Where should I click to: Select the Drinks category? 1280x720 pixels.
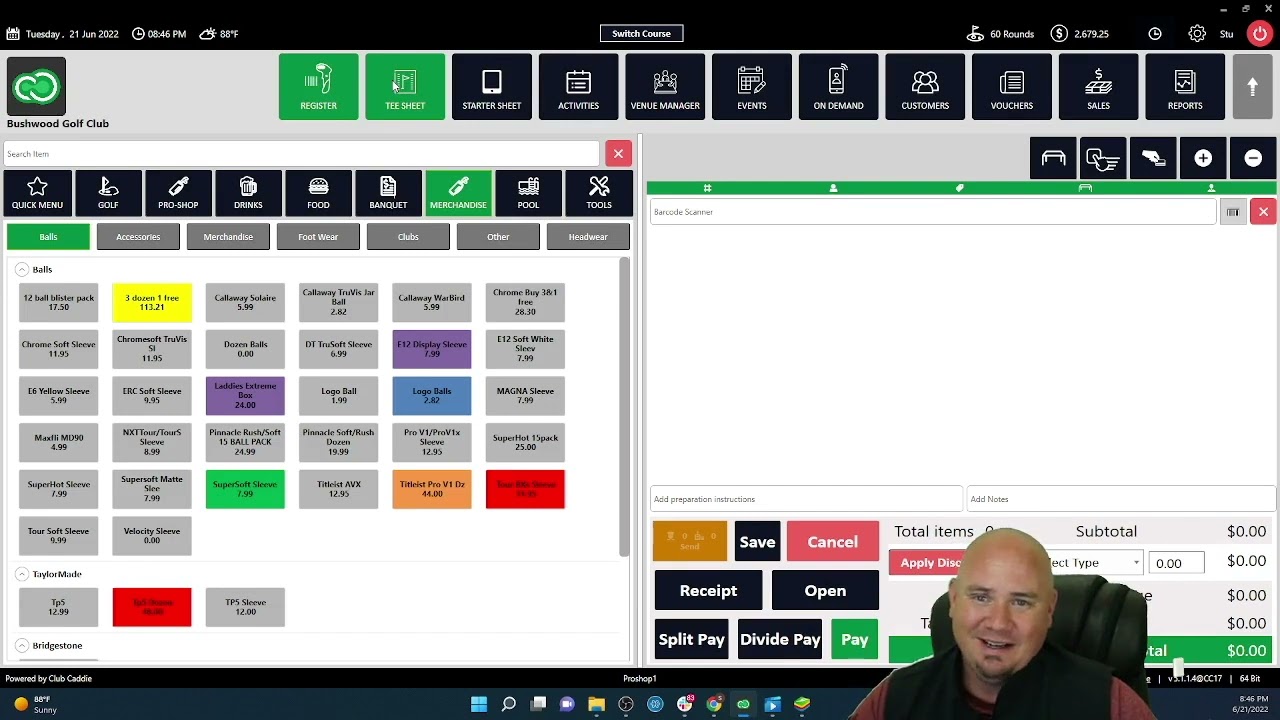click(248, 193)
